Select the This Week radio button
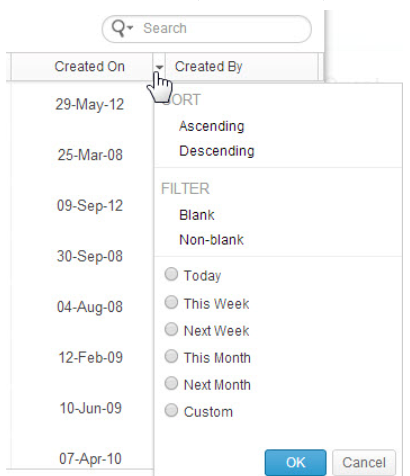 click(x=171, y=302)
